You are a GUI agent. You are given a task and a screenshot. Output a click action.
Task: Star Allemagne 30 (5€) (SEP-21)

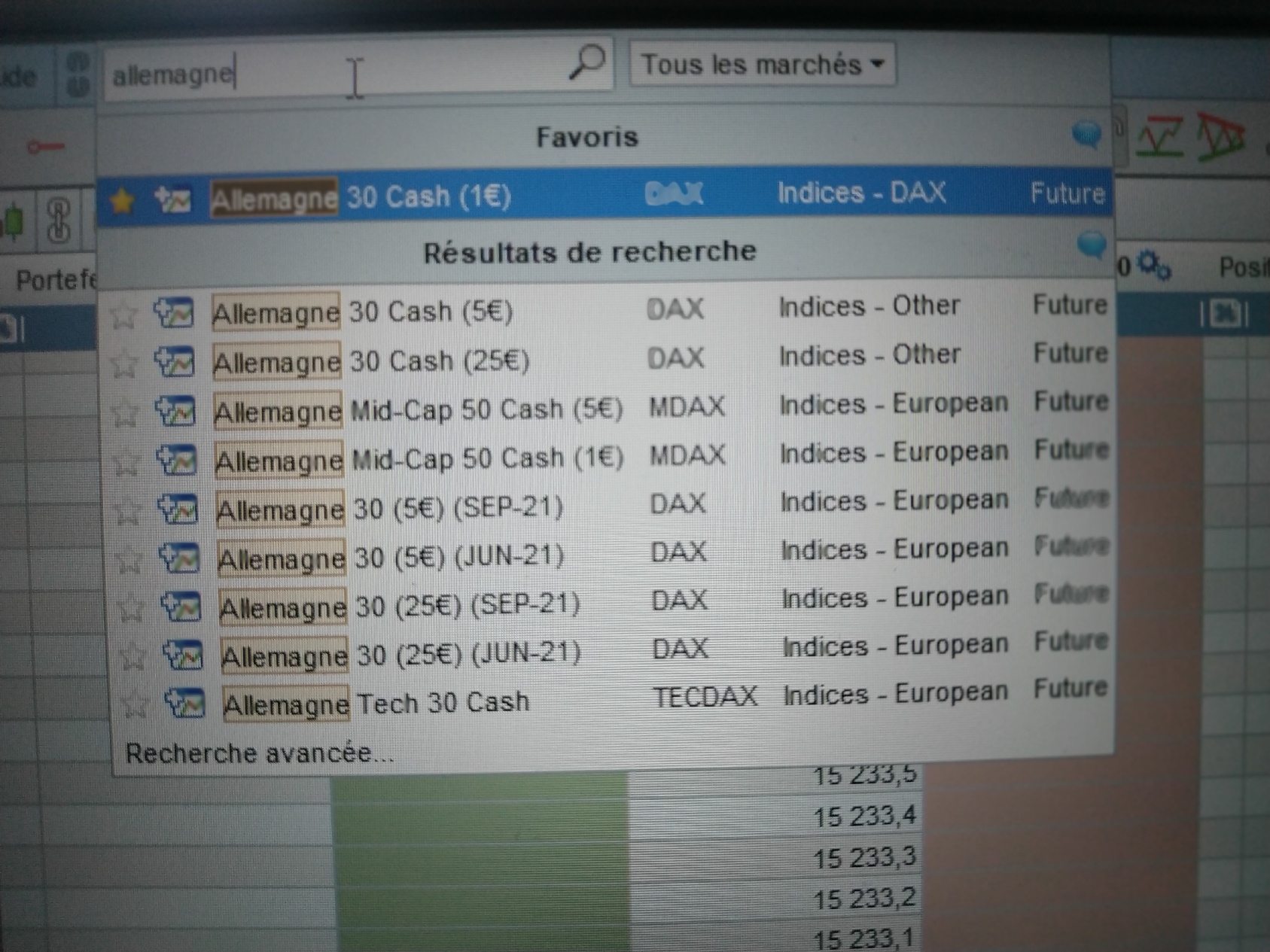pos(127,512)
